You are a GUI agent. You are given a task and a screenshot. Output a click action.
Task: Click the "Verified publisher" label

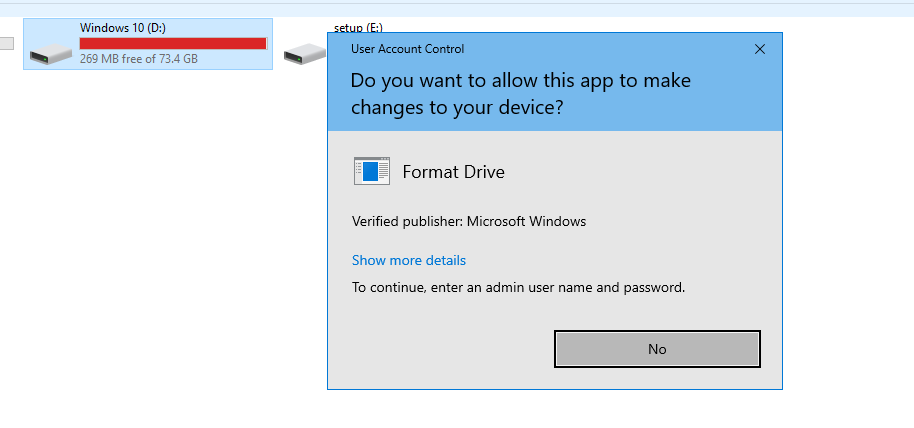click(x=407, y=221)
